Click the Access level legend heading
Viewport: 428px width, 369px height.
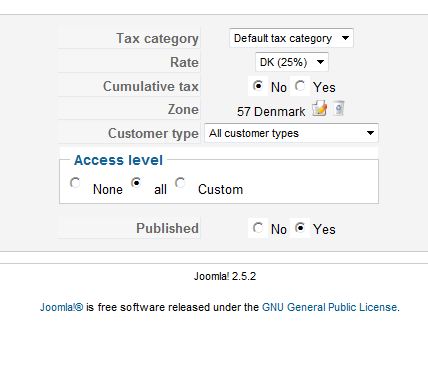point(118,160)
